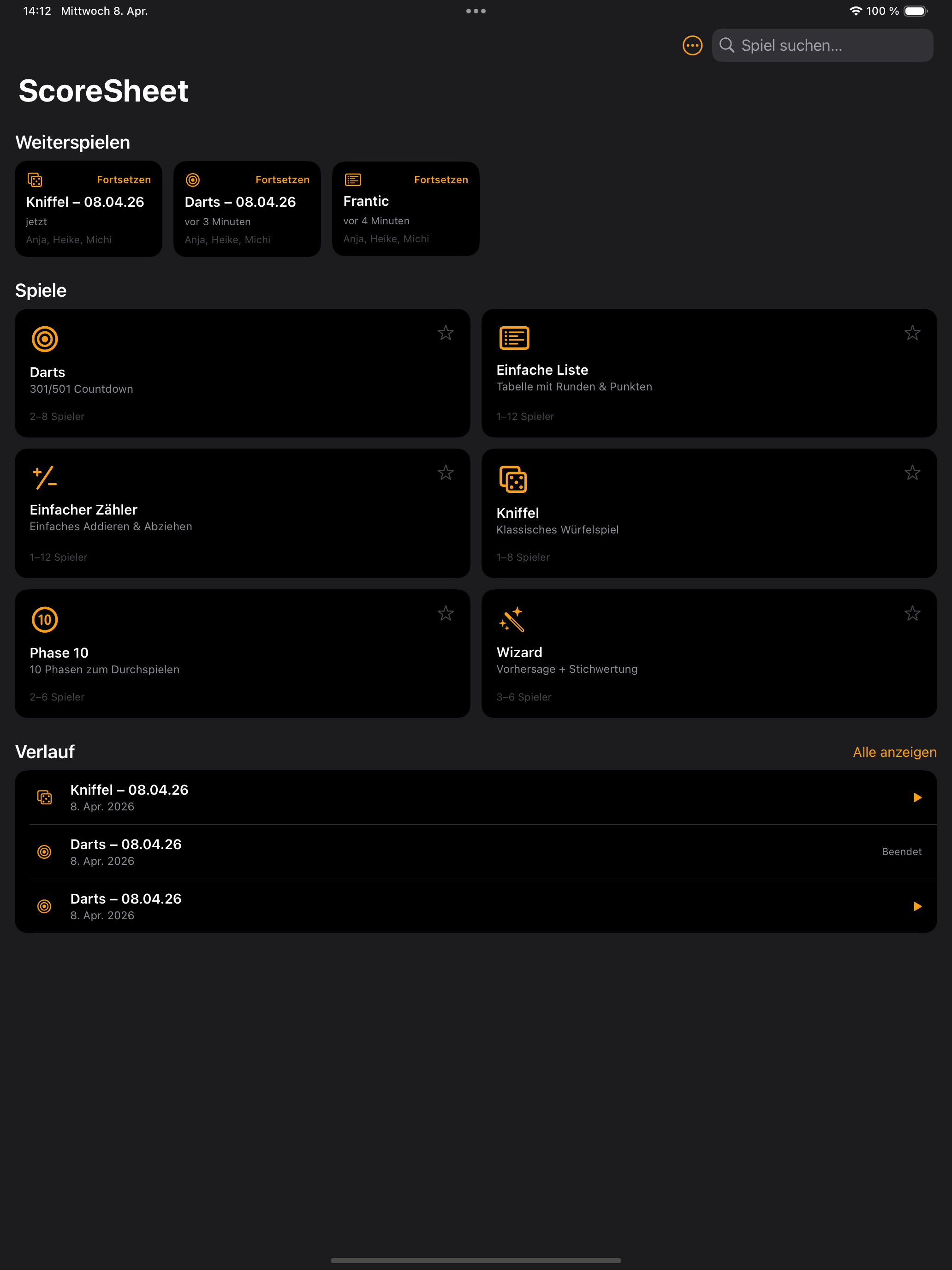Screen dimensions: 952x1270
Task: Tap the "Beendet" status in the Verlauf list
Action: pyautogui.click(x=902, y=851)
